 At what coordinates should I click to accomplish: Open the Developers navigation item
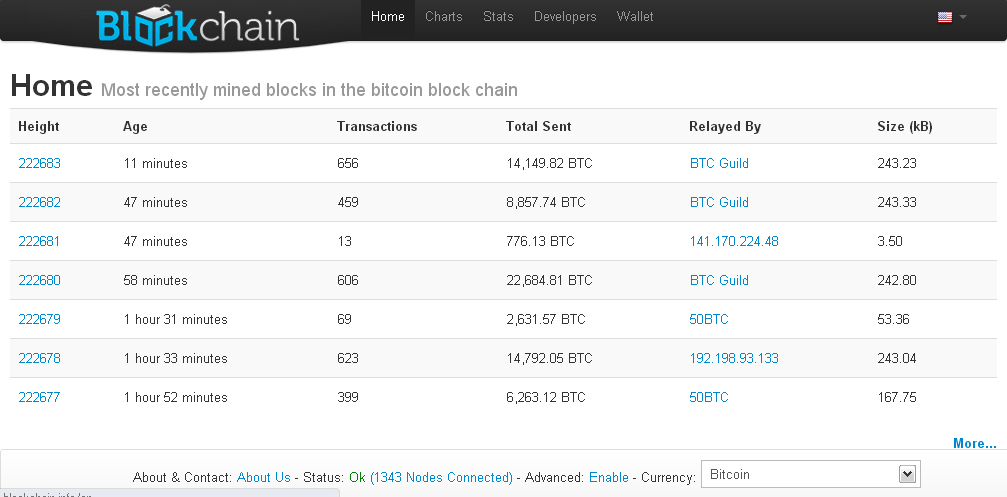coord(565,17)
